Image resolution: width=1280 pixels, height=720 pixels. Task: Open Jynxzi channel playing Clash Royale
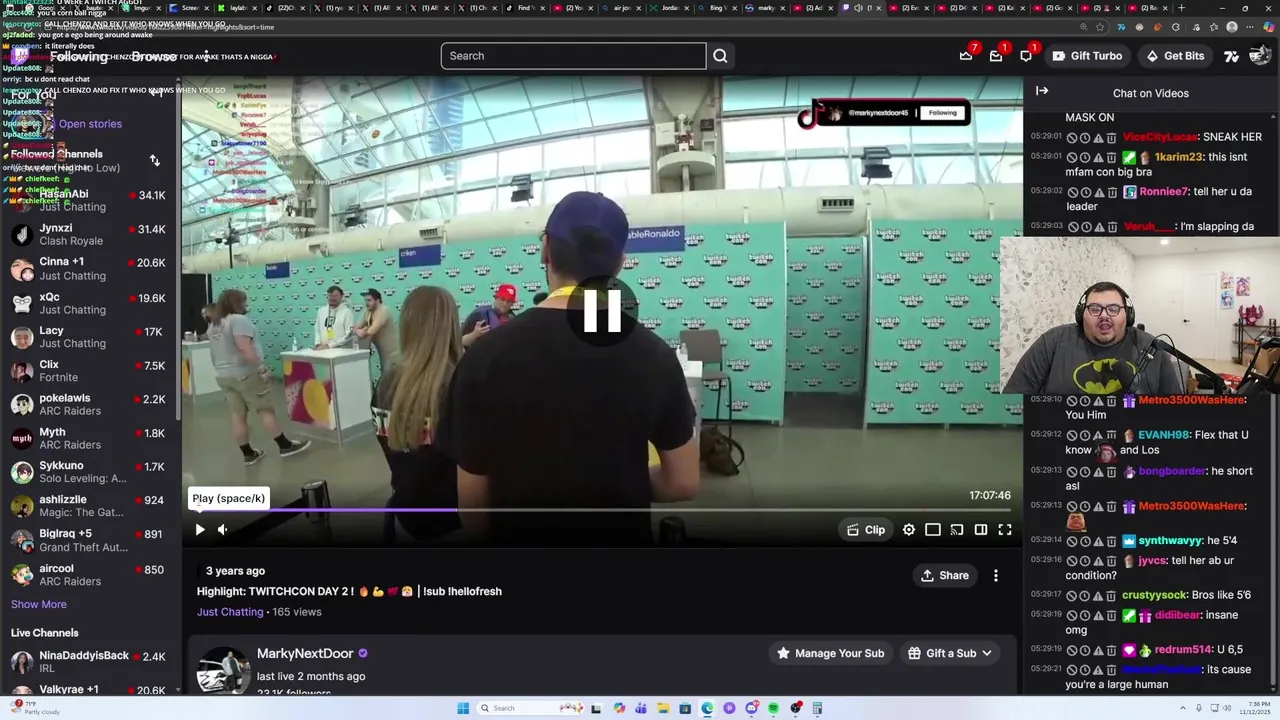(90, 234)
